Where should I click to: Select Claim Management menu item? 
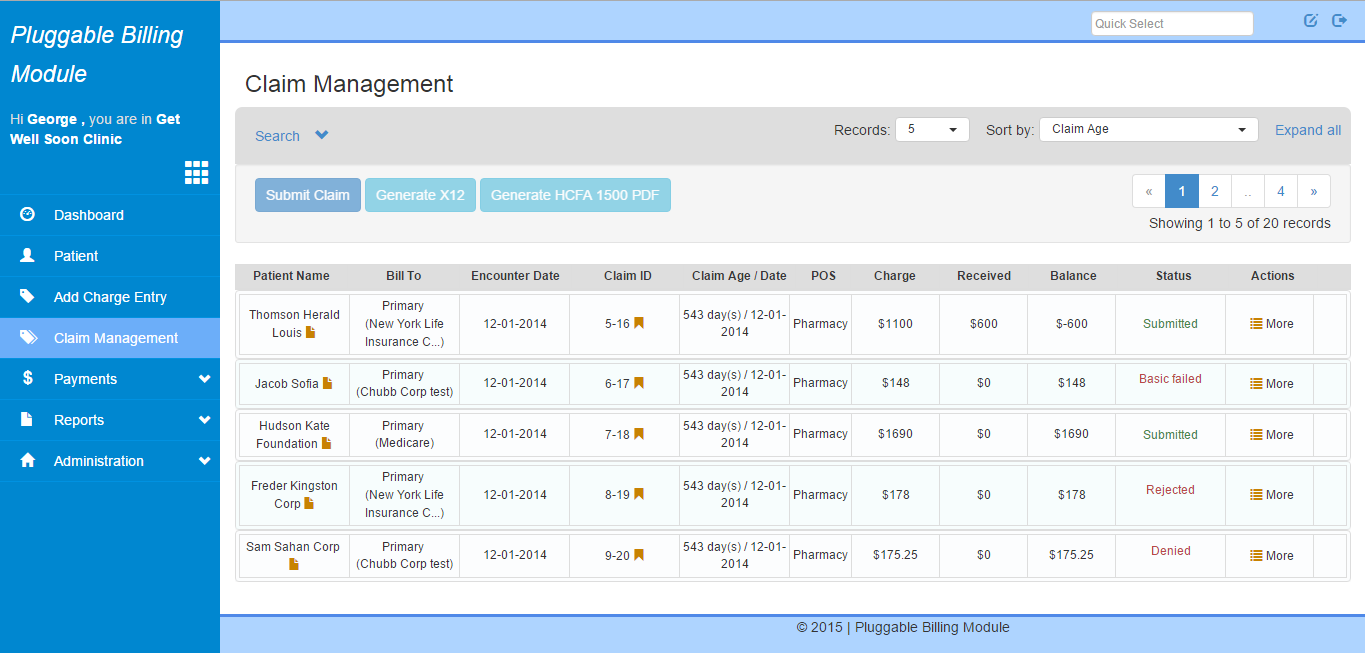coord(110,338)
